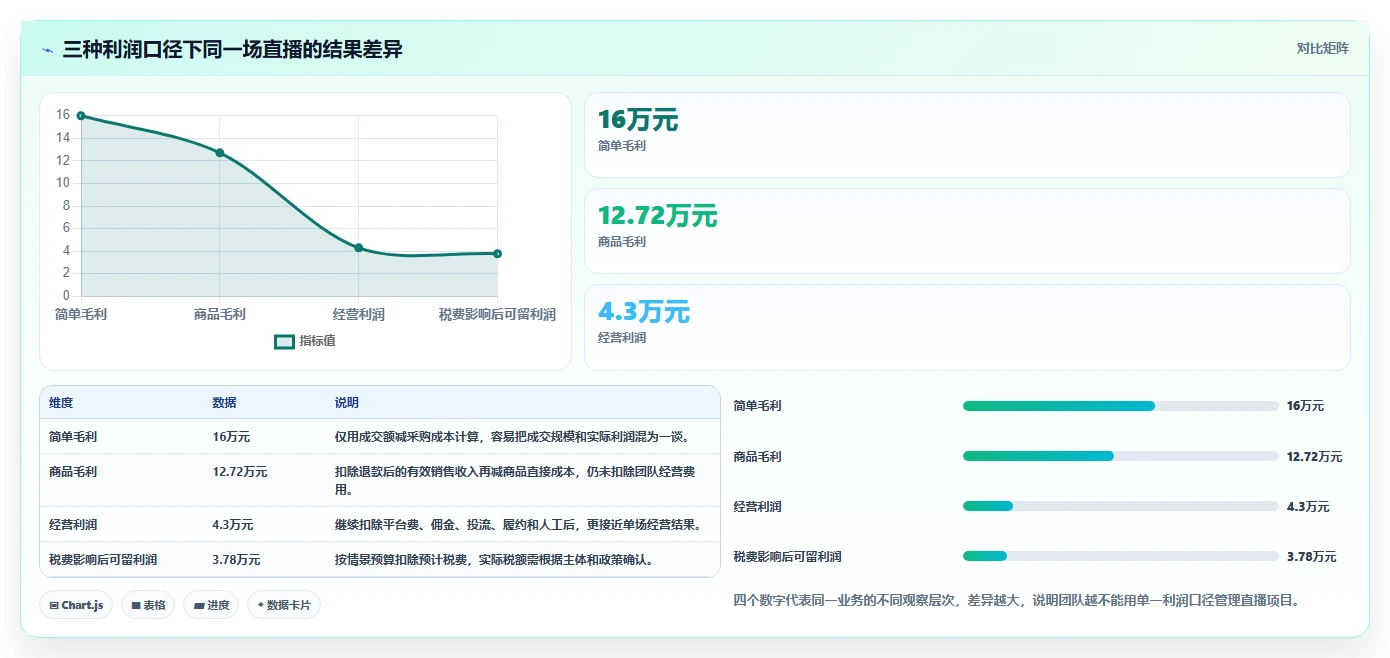Click the 数据 column header
1390x658 pixels.
pos(225,403)
